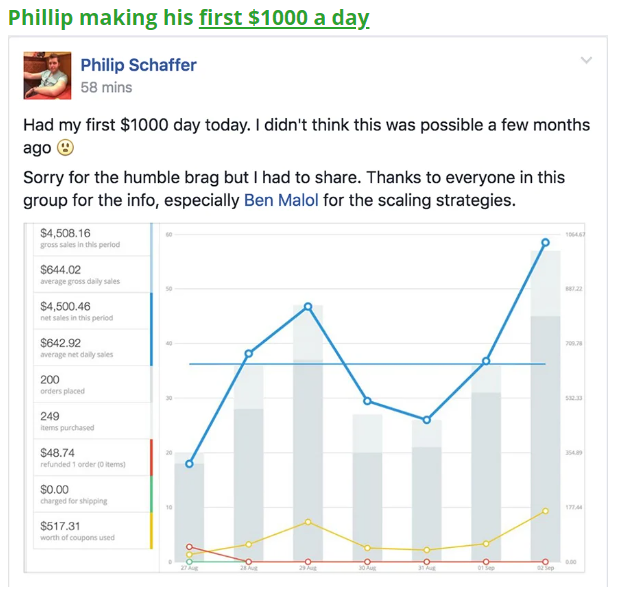Open Philip Schaffer's profile picture
This screenshot has width=644, height=596.
click(x=47, y=76)
